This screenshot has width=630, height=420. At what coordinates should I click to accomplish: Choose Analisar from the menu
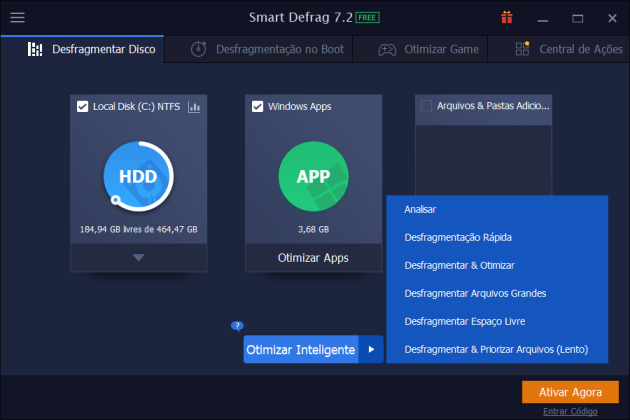pos(497,209)
